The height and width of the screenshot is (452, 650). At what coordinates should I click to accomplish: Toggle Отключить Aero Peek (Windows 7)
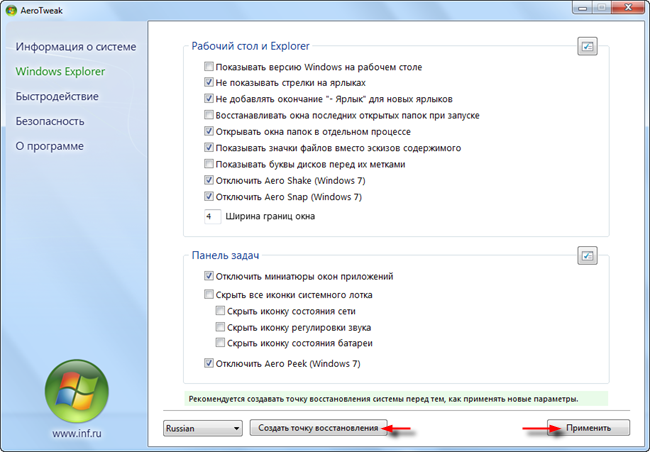pyautogui.click(x=209, y=363)
